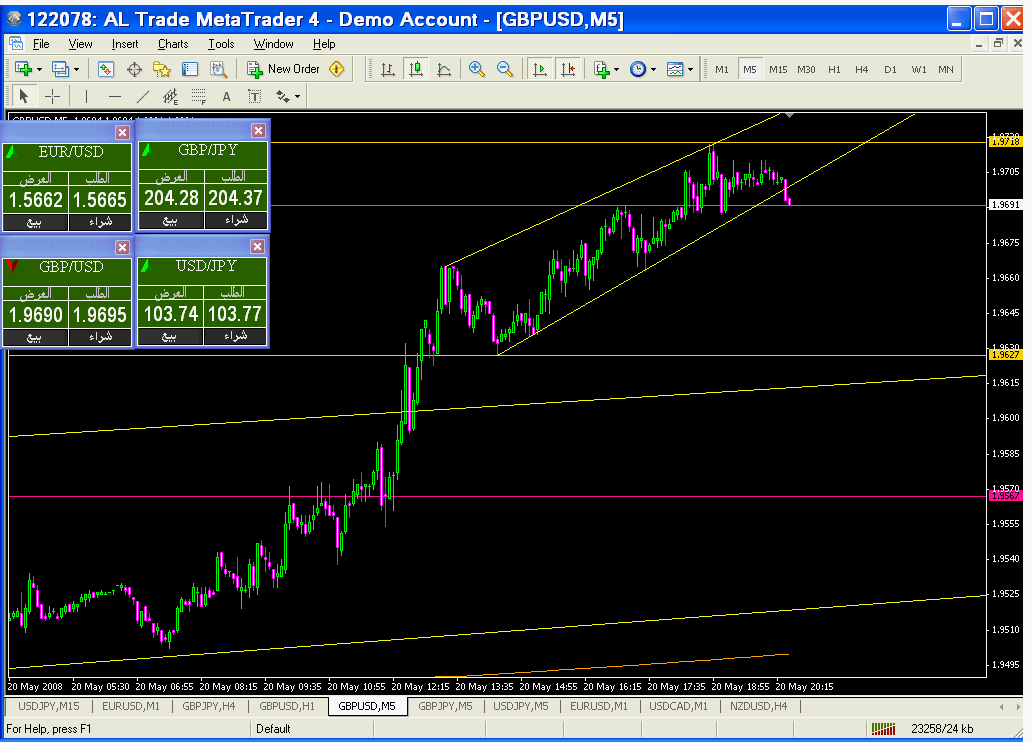Open the Charts menu
Viewport: 1032px width, 742px height.
click(173, 44)
